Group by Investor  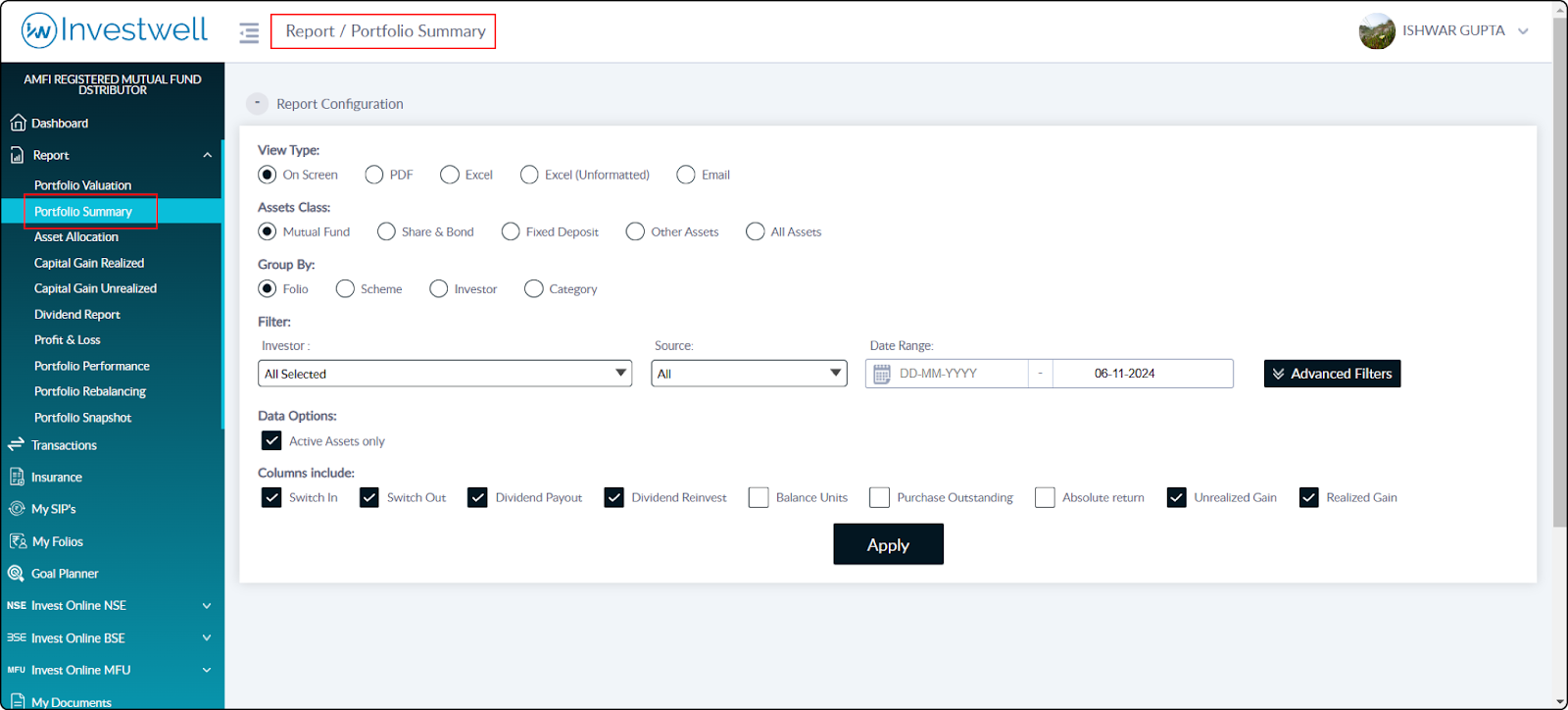tap(439, 288)
